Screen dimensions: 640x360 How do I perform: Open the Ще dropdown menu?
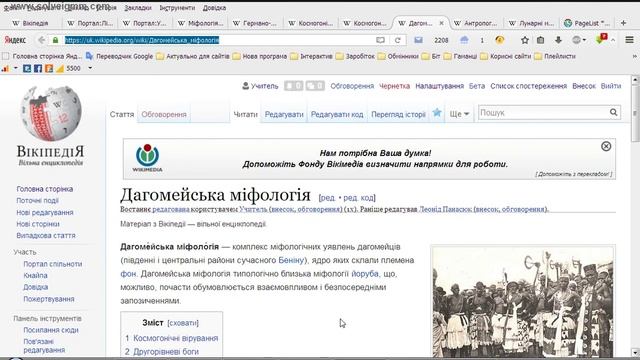pyautogui.click(x=459, y=114)
